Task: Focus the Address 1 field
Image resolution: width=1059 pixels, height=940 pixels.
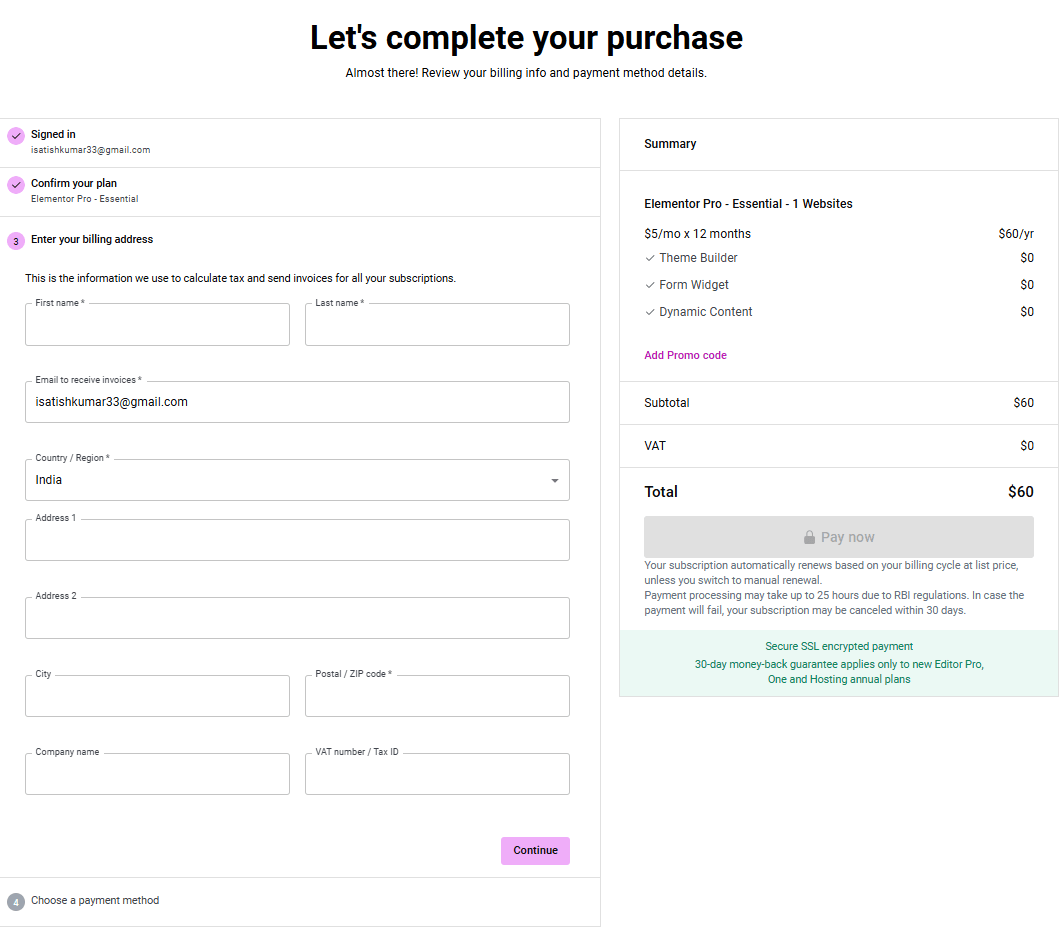Action: [x=297, y=540]
